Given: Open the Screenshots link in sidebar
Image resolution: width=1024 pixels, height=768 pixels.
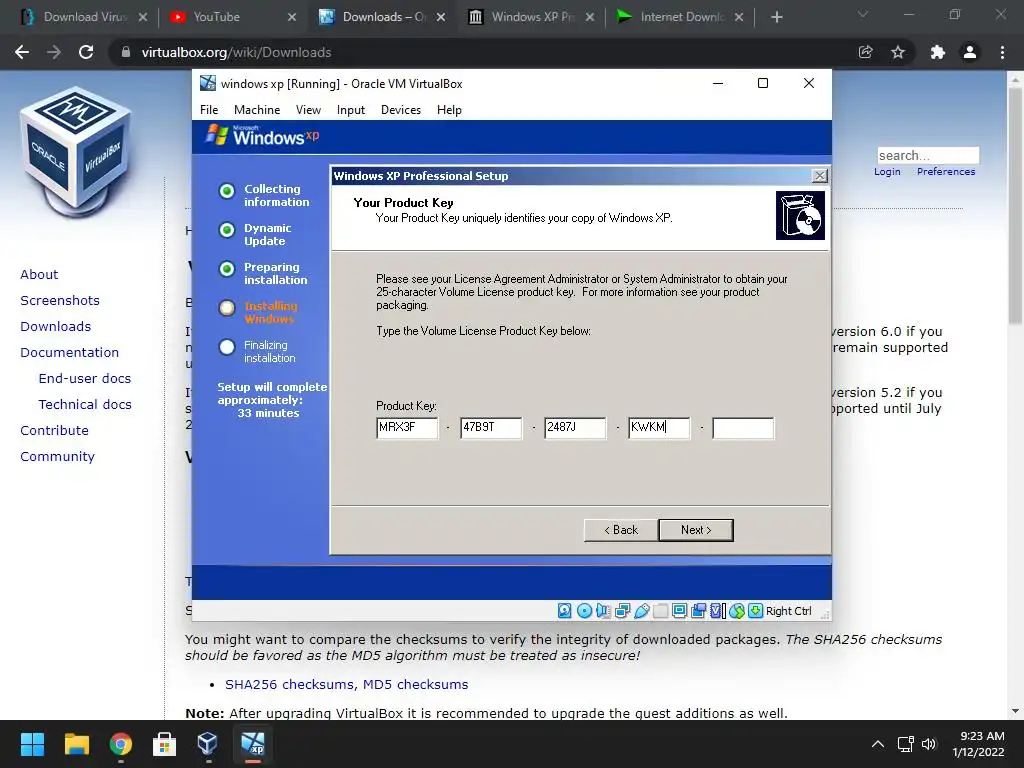Looking at the screenshot, I should point(60,300).
